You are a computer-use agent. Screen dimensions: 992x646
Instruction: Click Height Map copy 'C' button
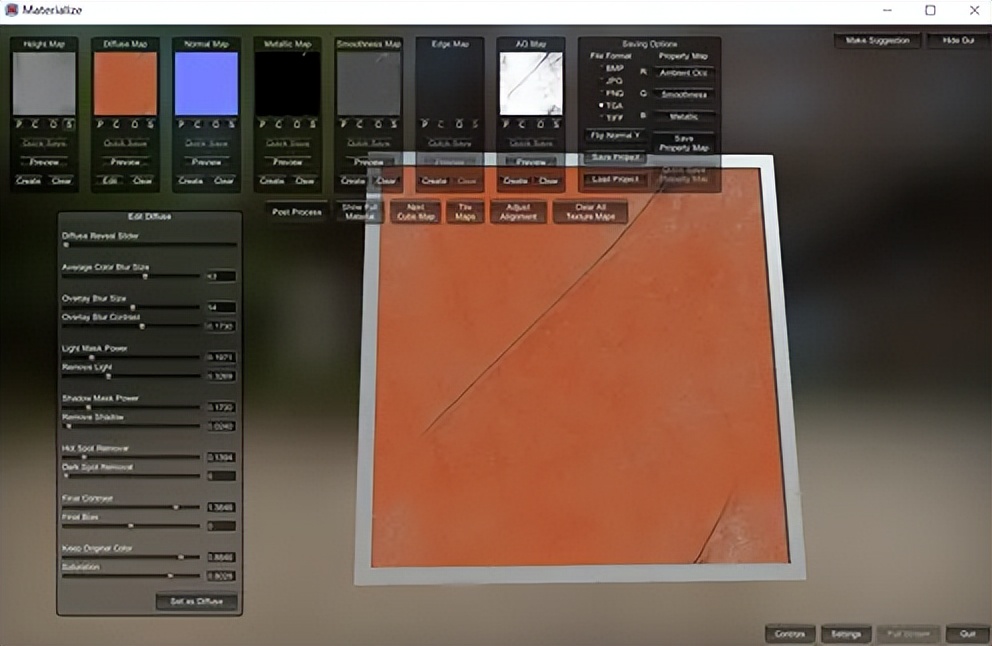click(x=35, y=125)
